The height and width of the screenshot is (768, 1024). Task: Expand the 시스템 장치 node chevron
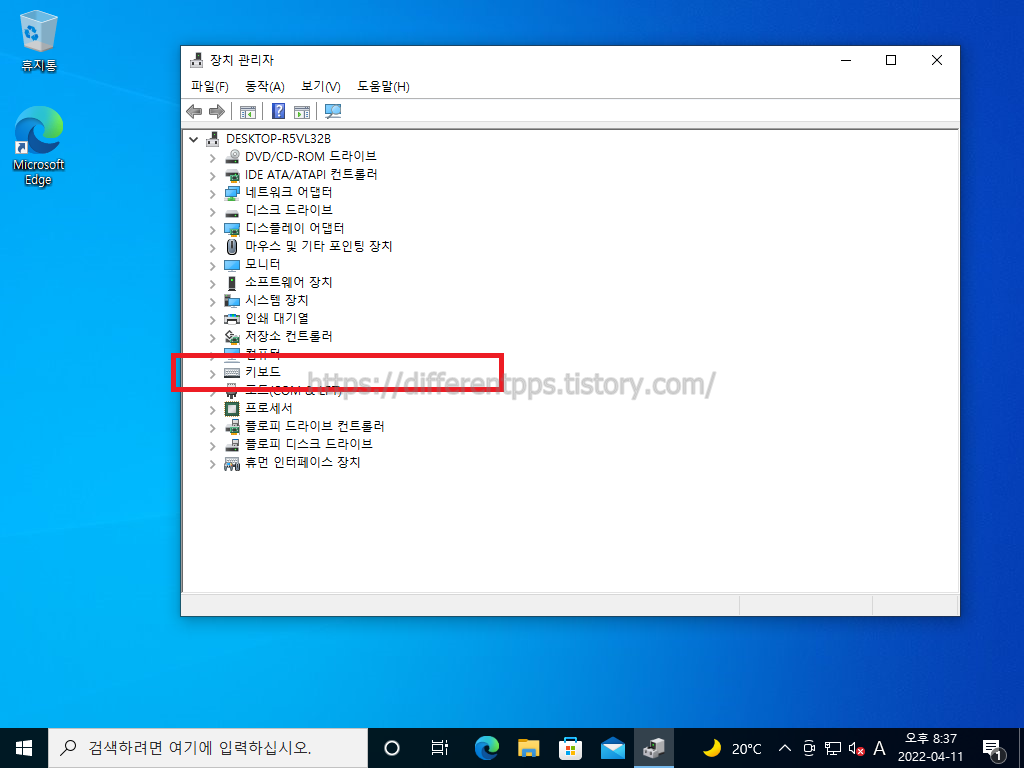point(212,301)
